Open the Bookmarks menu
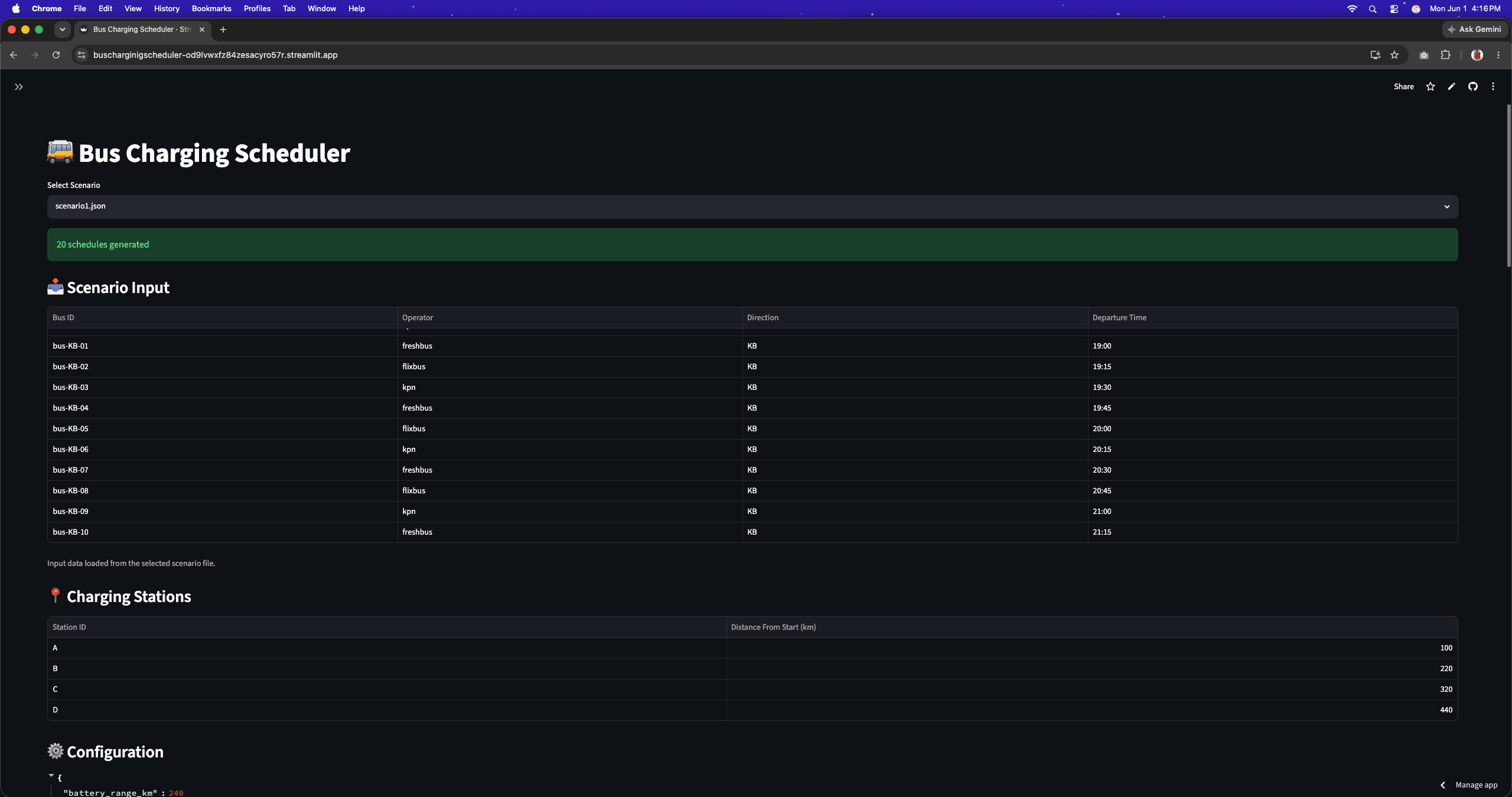Image resolution: width=1512 pixels, height=797 pixels. (211, 8)
